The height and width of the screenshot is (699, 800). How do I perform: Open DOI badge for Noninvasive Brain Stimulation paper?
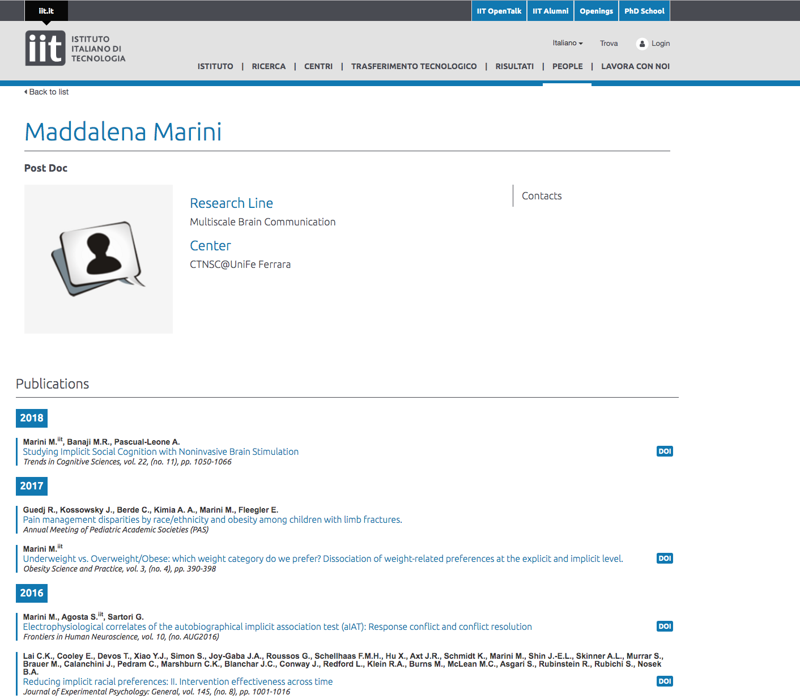point(664,452)
